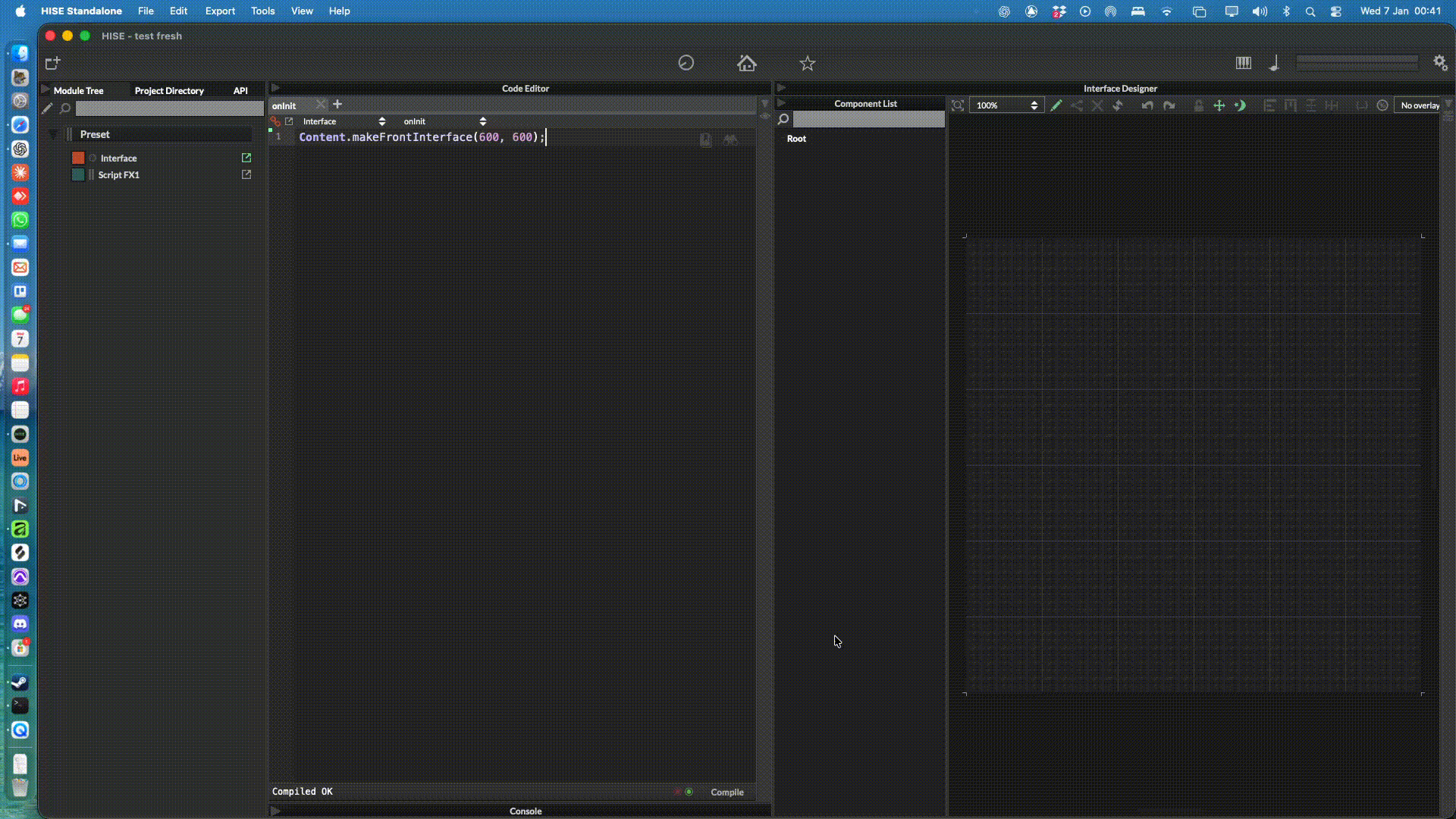Collapse the Preset tree node
Viewport: 1456px width, 819px height.
(53, 134)
